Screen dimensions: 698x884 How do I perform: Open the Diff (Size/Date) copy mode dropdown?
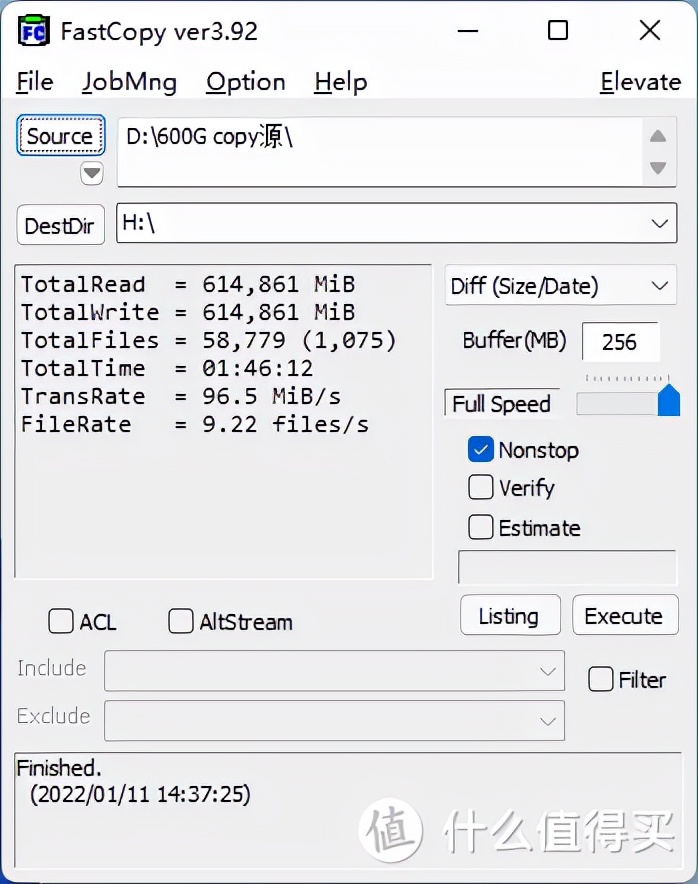560,285
